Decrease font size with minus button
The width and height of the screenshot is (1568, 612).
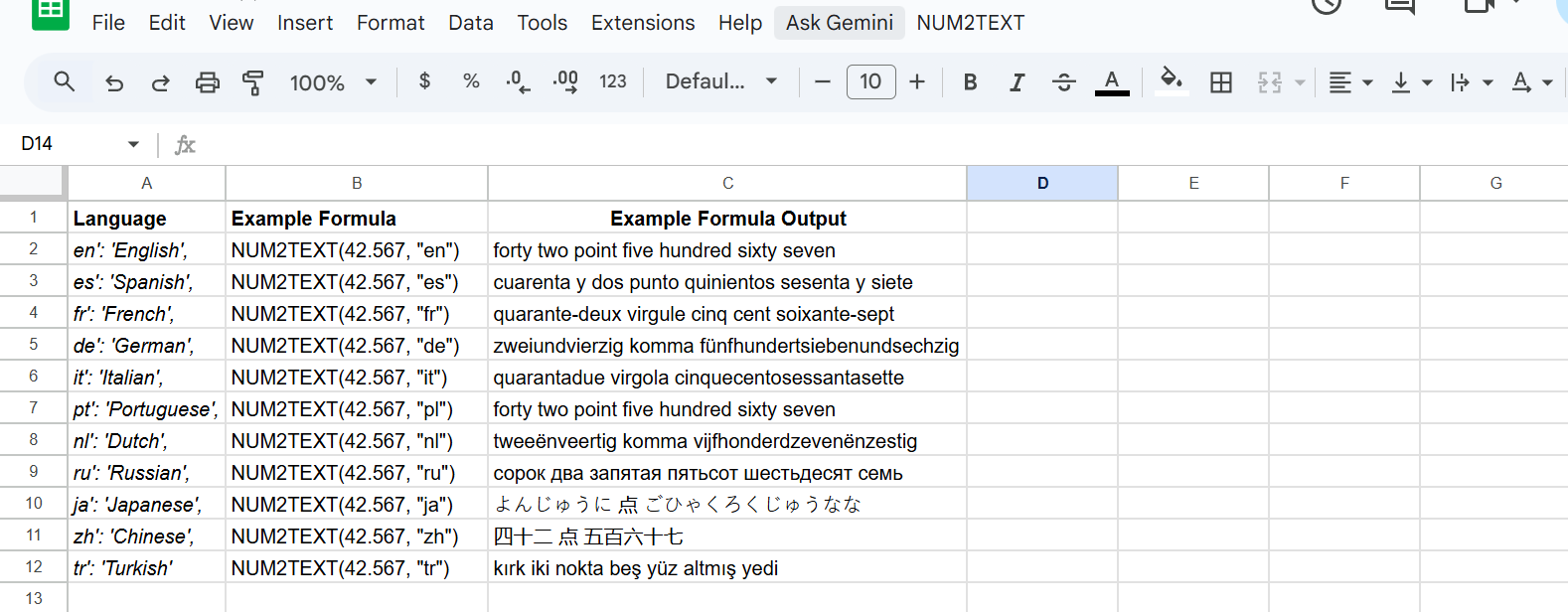(x=823, y=81)
